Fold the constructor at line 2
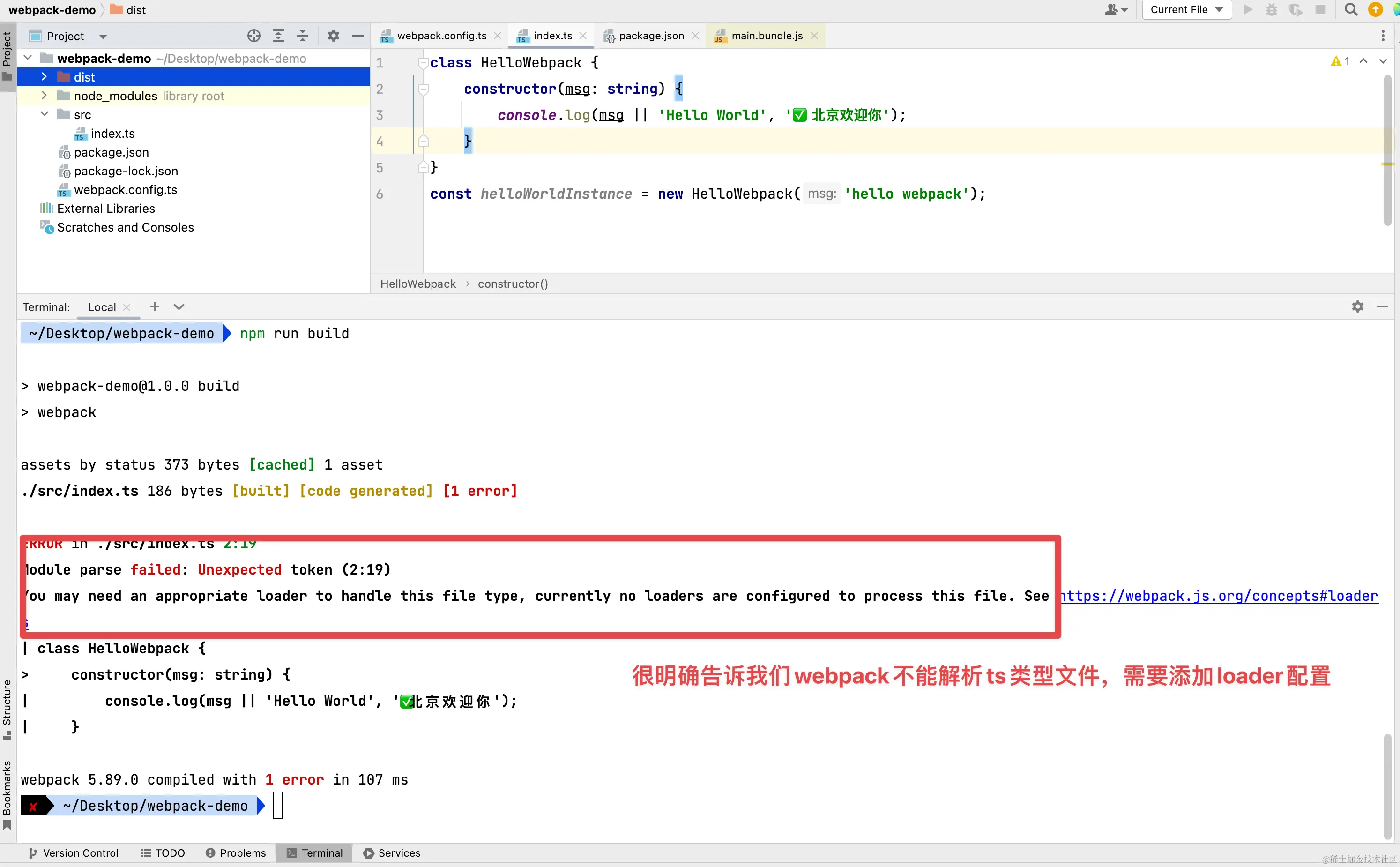This screenshot has height=867, width=1400. pyautogui.click(x=423, y=89)
